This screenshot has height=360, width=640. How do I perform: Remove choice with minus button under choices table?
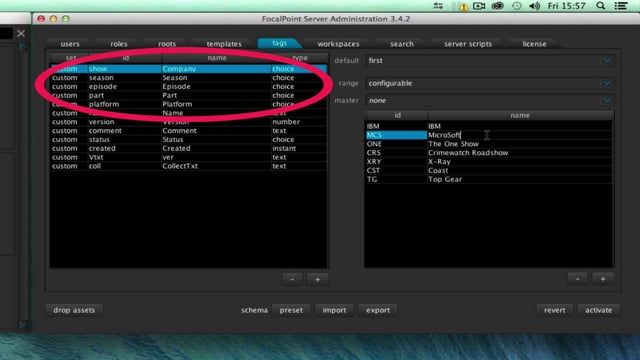pyautogui.click(x=578, y=279)
